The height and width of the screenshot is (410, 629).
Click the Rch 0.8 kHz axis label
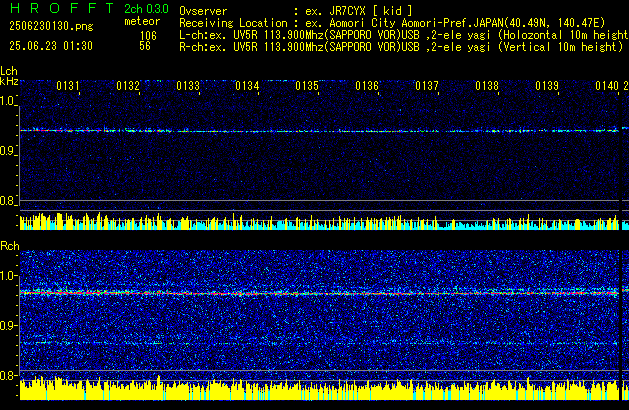[x=8, y=375]
